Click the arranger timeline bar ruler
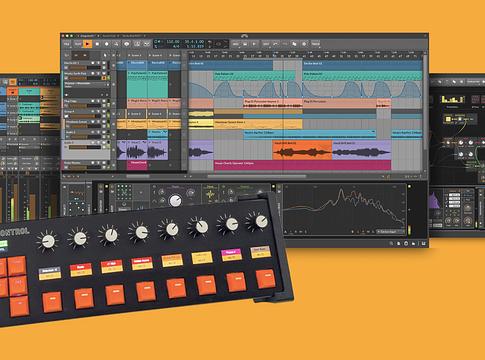Image resolution: width=485 pixels, height=360 pixels. pyautogui.click(x=305, y=55)
